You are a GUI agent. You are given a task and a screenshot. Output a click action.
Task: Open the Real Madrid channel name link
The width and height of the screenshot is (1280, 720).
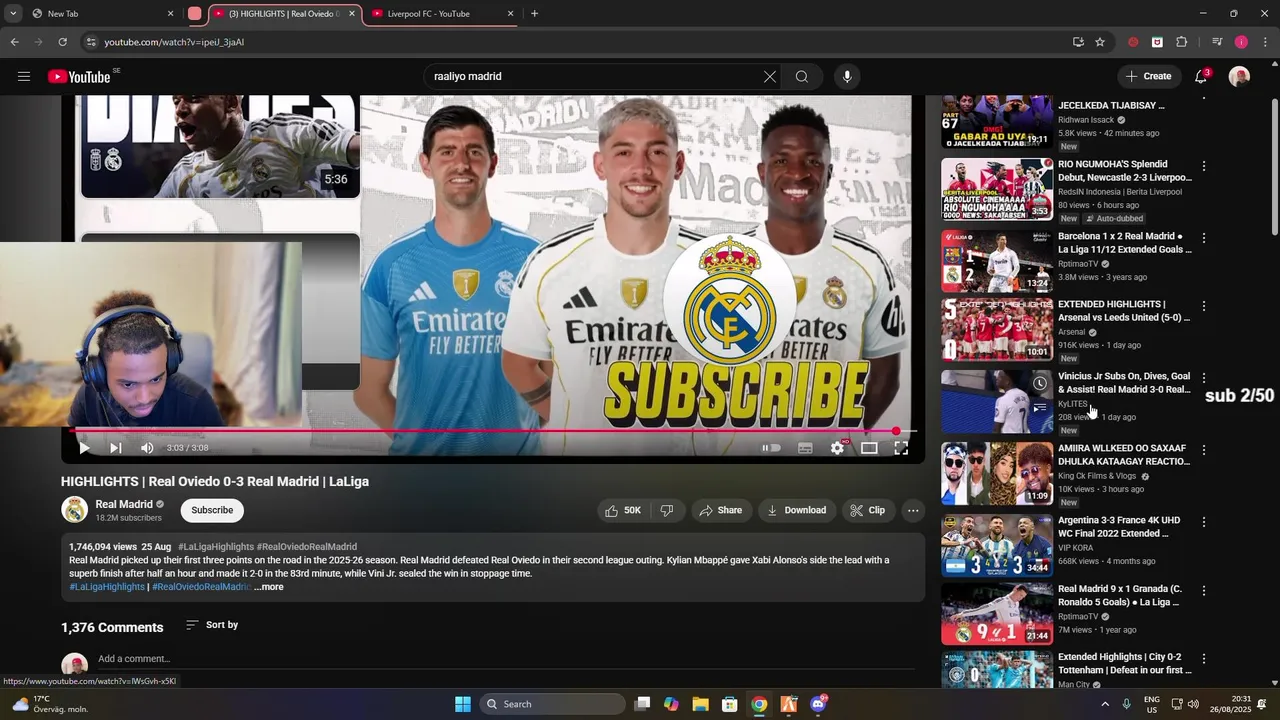[x=124, y=504]
